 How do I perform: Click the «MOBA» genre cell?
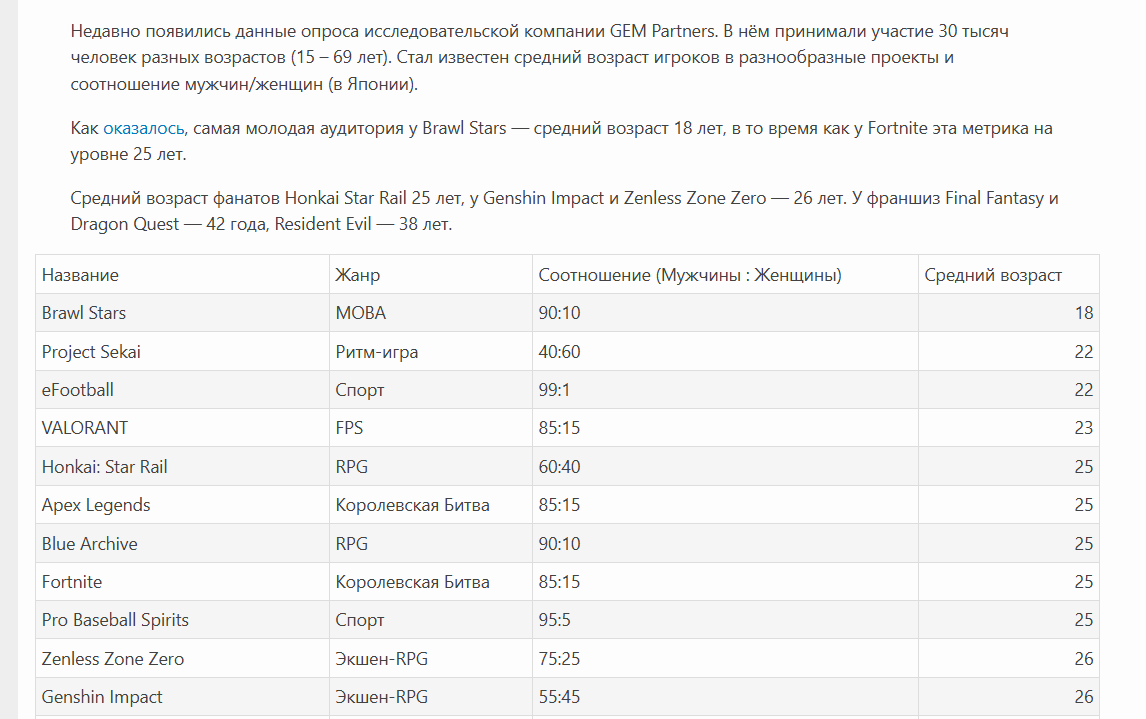[360, 313]
